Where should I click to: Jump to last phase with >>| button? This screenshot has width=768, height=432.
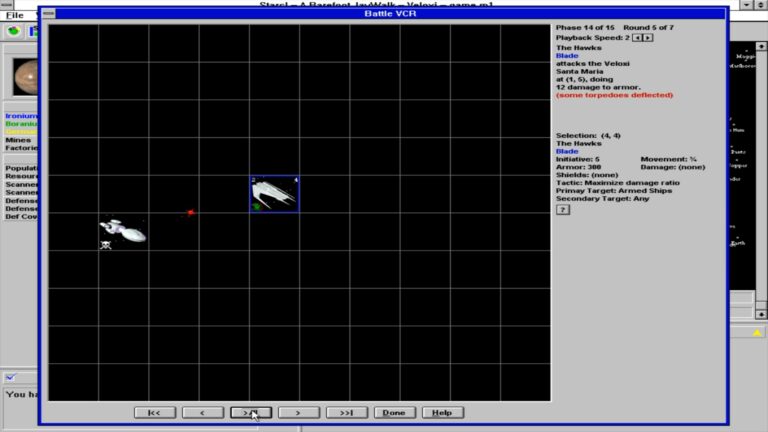347,412
